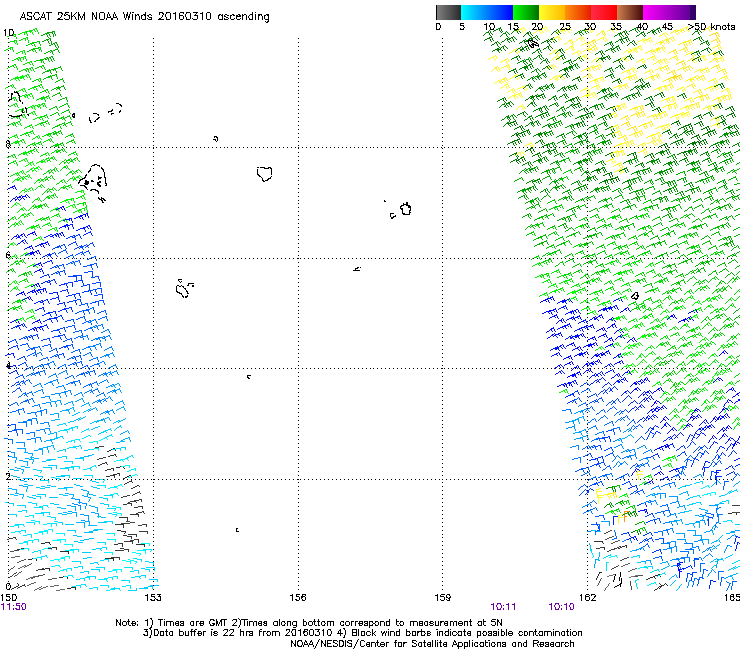Click the '8' latitude axis label

8,144
